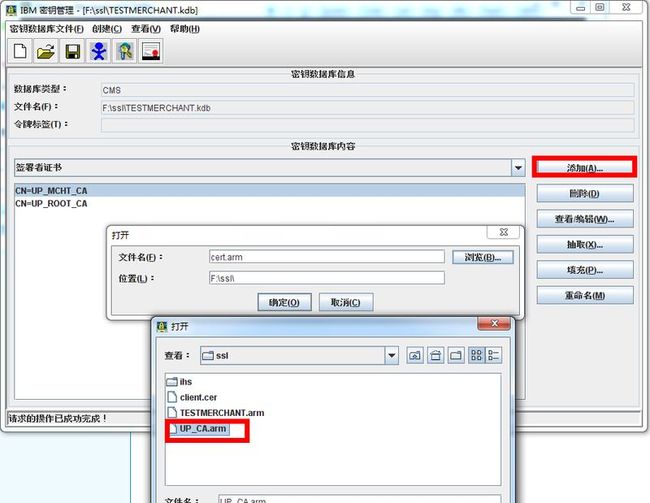The width and height of the screenshot is (650, 503).
Task: Click the F:\ssl\ location field
Action: click(x=327, y=278)
